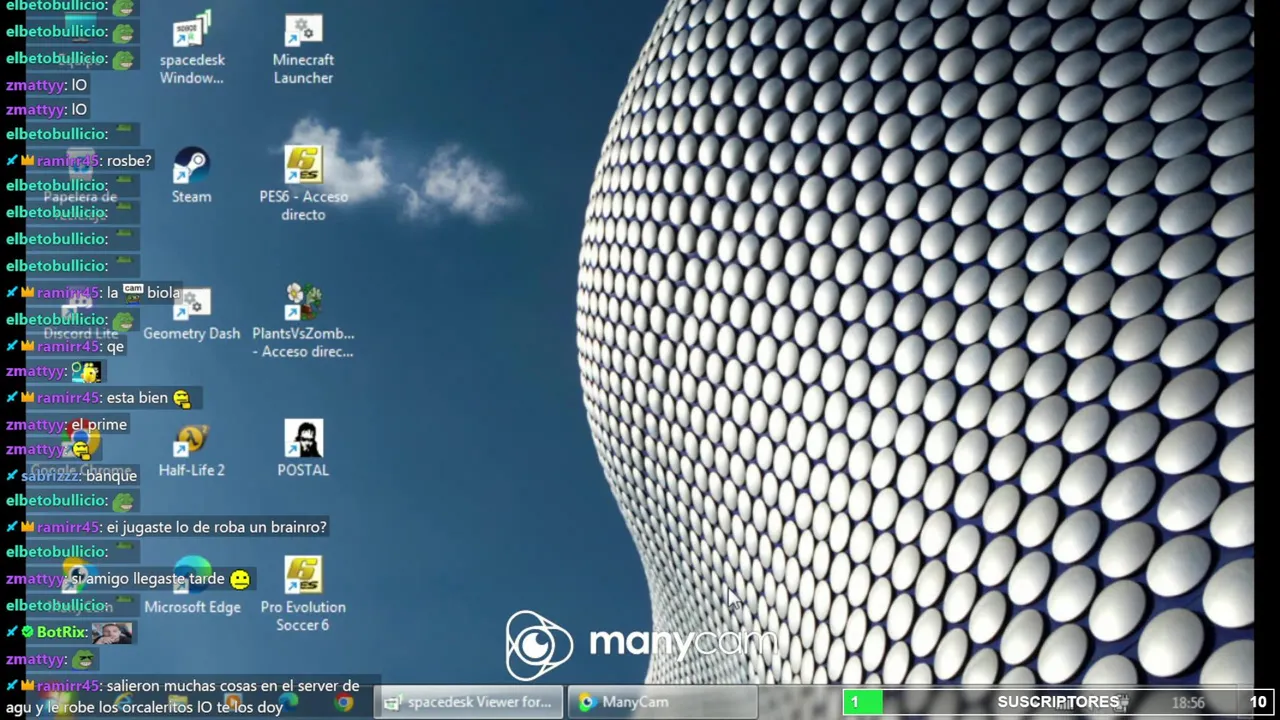Select the Pro Evolution Soccer 6 icon
Image resolution: width=1280 pixels, height=720 pixels.
click(303, 594)
